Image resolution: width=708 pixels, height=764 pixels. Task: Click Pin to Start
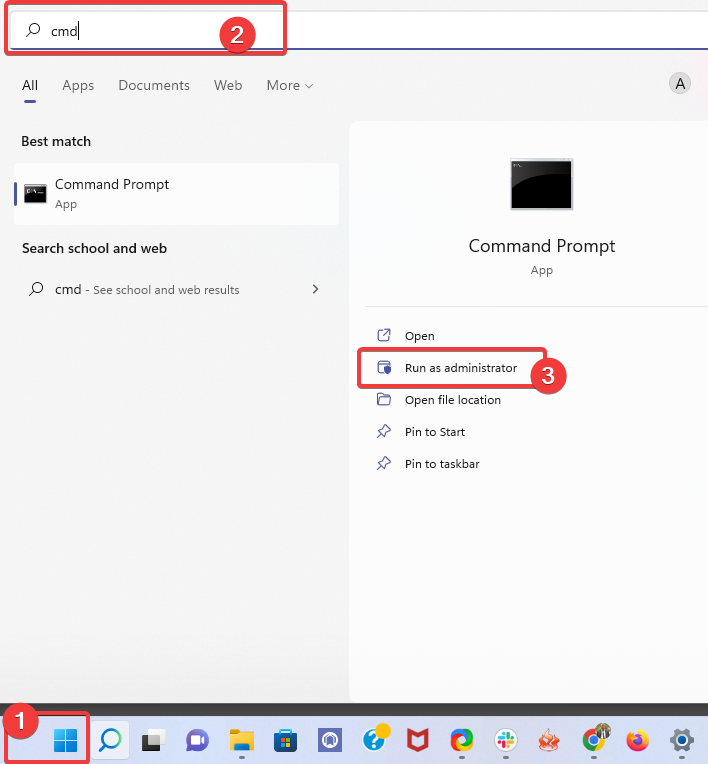[x=435, y=432]
